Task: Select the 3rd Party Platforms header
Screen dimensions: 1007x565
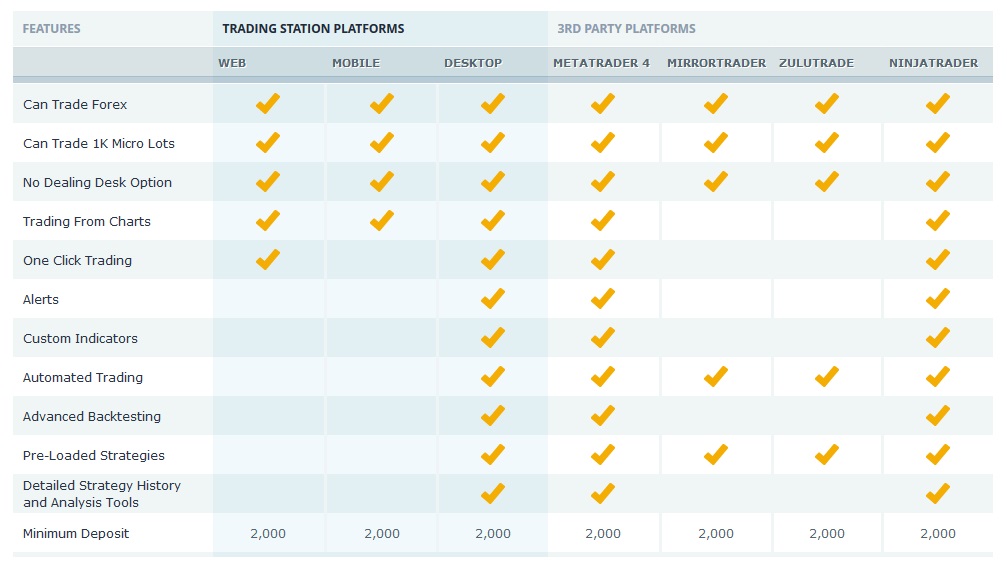Action: [x=626, y=29]
